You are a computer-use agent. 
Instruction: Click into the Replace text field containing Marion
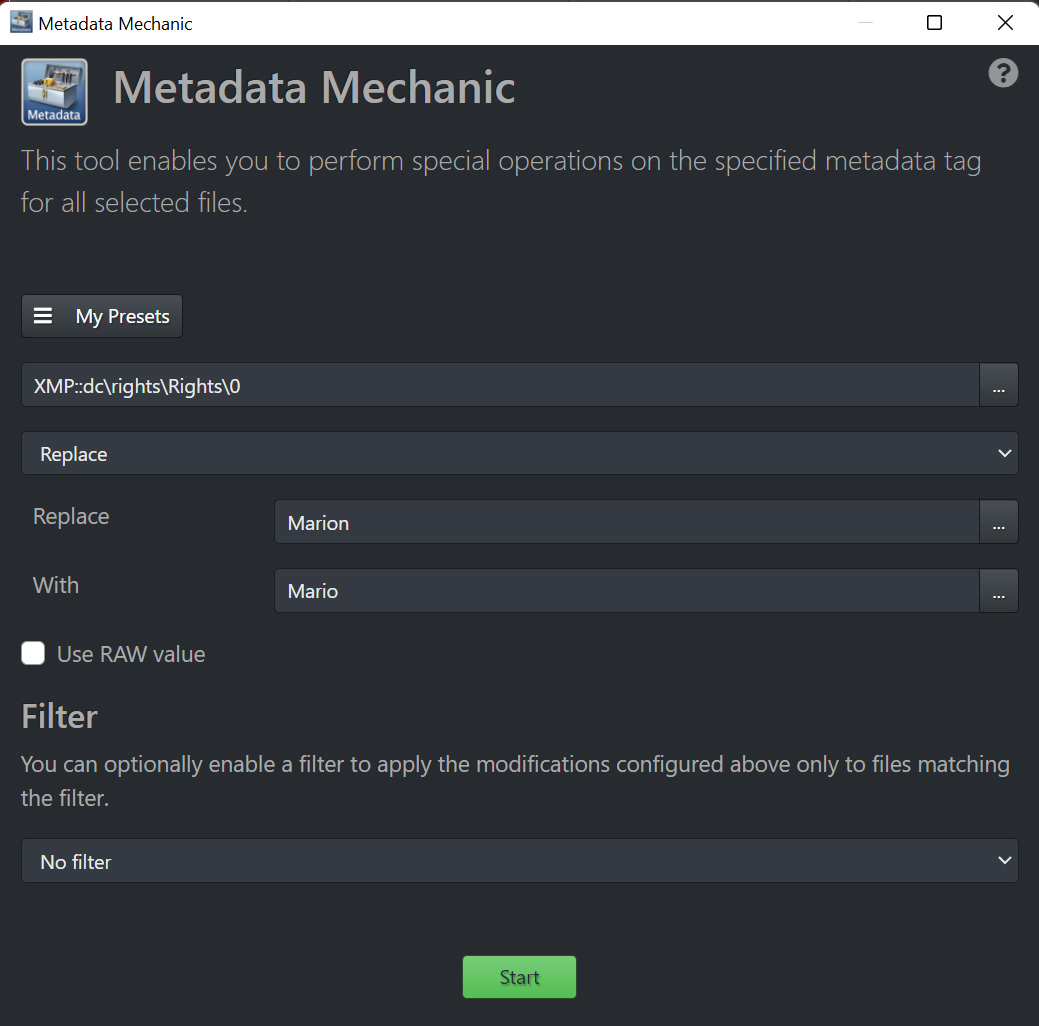click(x=626, y=522)
